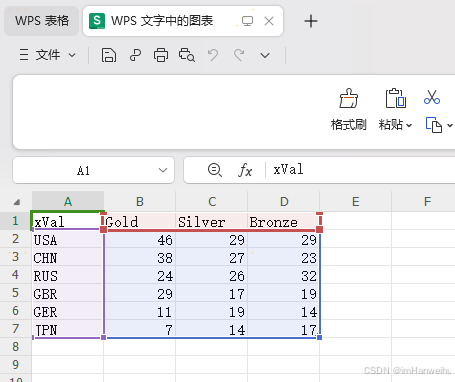Click the green S spreadsheet tab icon
This screenshot has height=382, width=455.
(x=97, y=21)
